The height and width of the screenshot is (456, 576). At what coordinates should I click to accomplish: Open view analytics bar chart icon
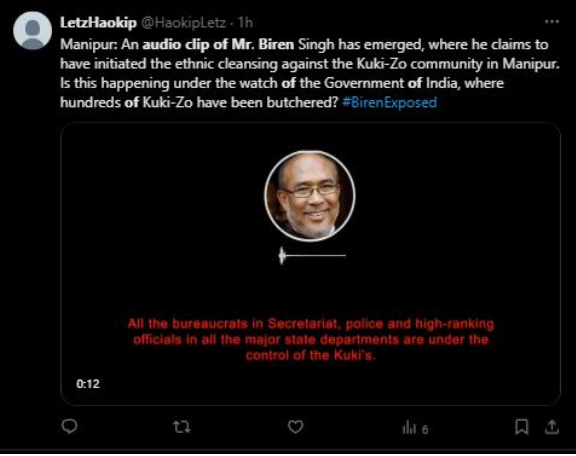point(409,427)
